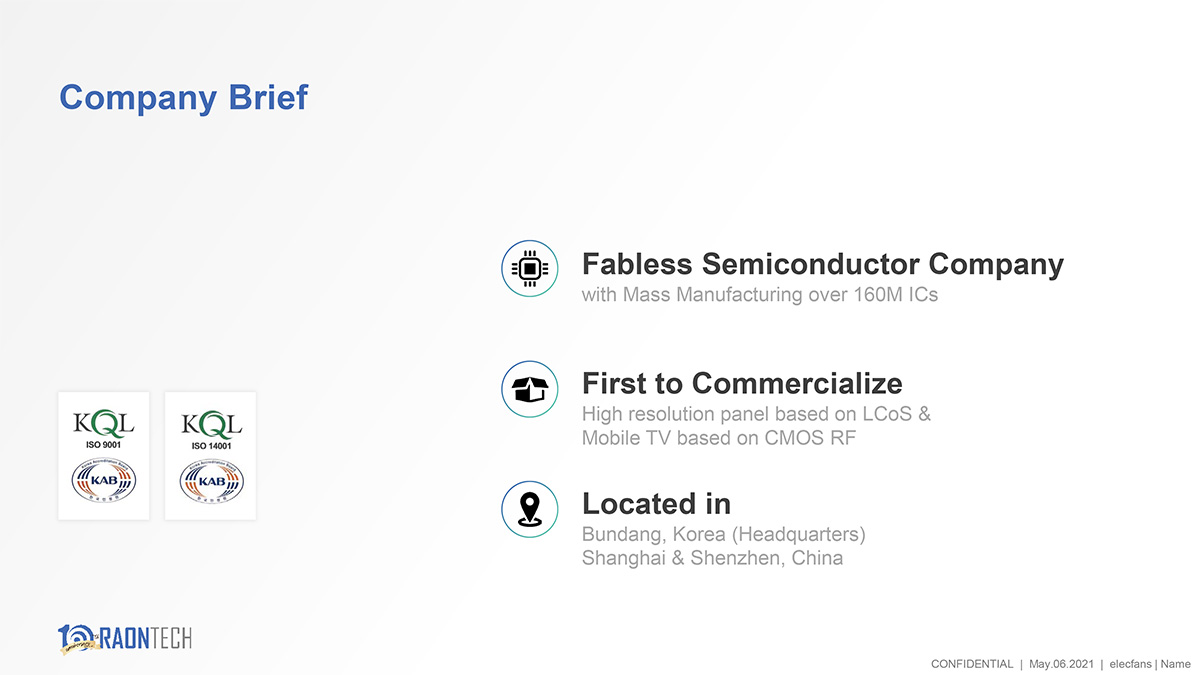Screen dimensions: 1200x675
Task: Click the KQL text logo above ISO 14001
Action: coord(211,423)
